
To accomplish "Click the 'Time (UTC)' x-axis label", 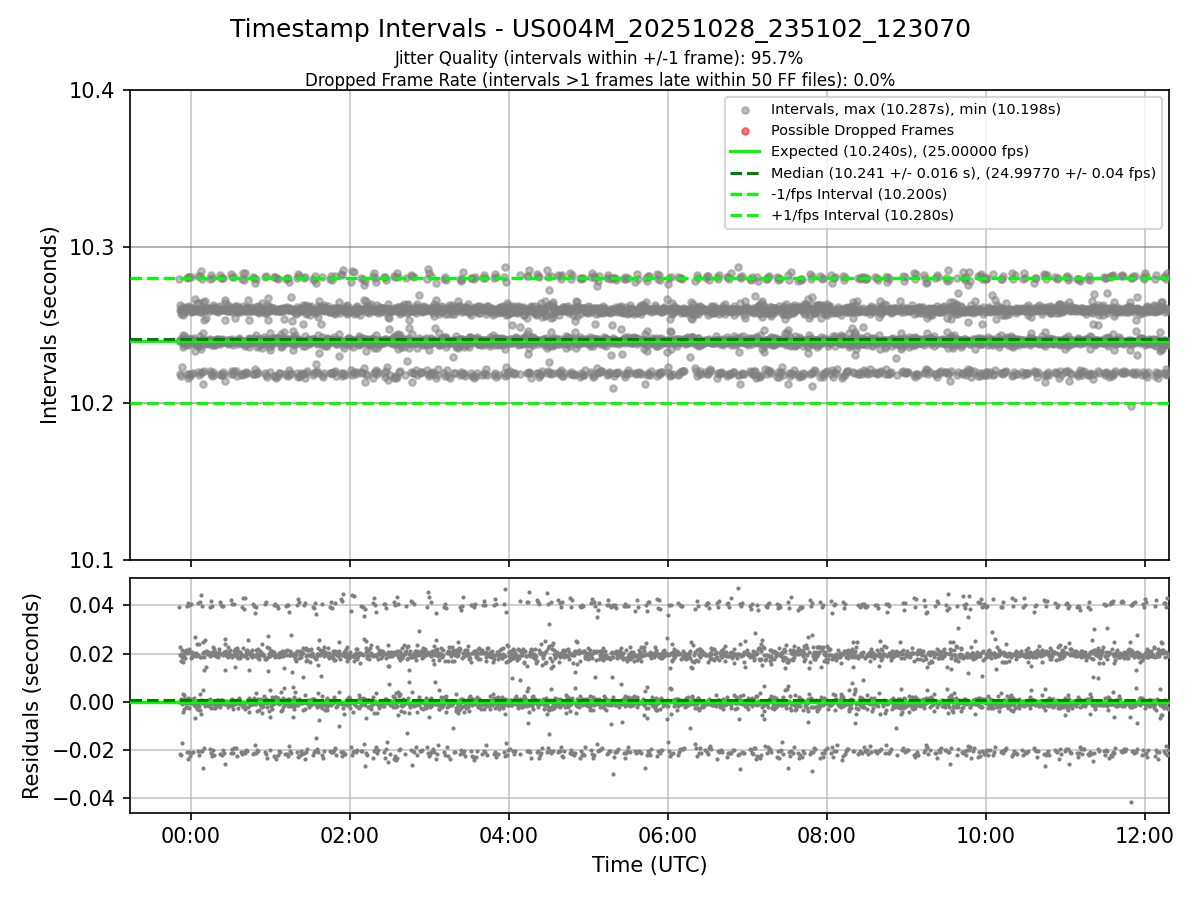I will coord(649,865).
